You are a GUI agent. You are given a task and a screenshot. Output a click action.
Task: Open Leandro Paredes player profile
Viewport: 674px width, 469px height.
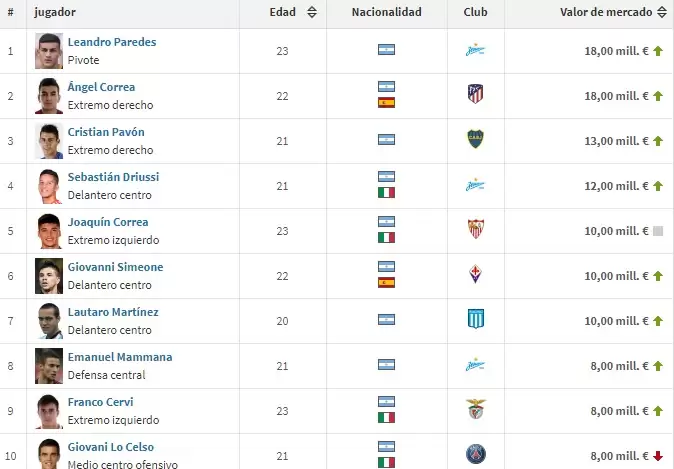pos(112,42)
